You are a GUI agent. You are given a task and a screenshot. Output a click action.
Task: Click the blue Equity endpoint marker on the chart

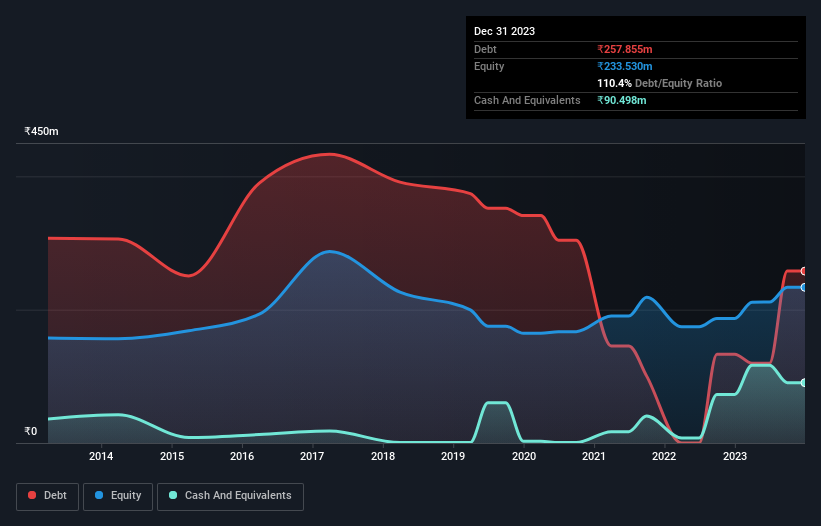point(804,287)
